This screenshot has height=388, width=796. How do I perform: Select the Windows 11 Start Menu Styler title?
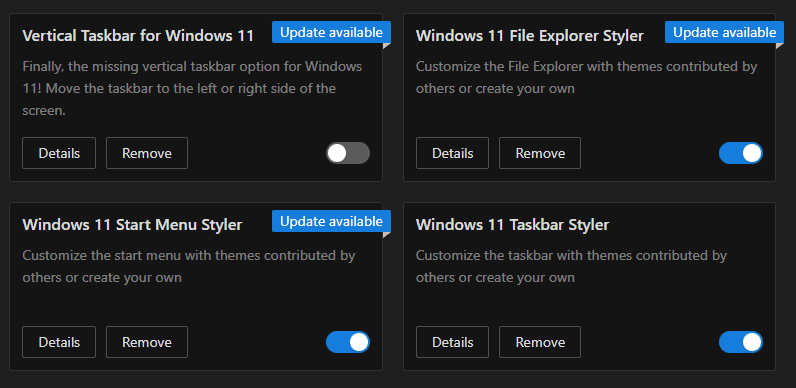(x=132, y=225)
